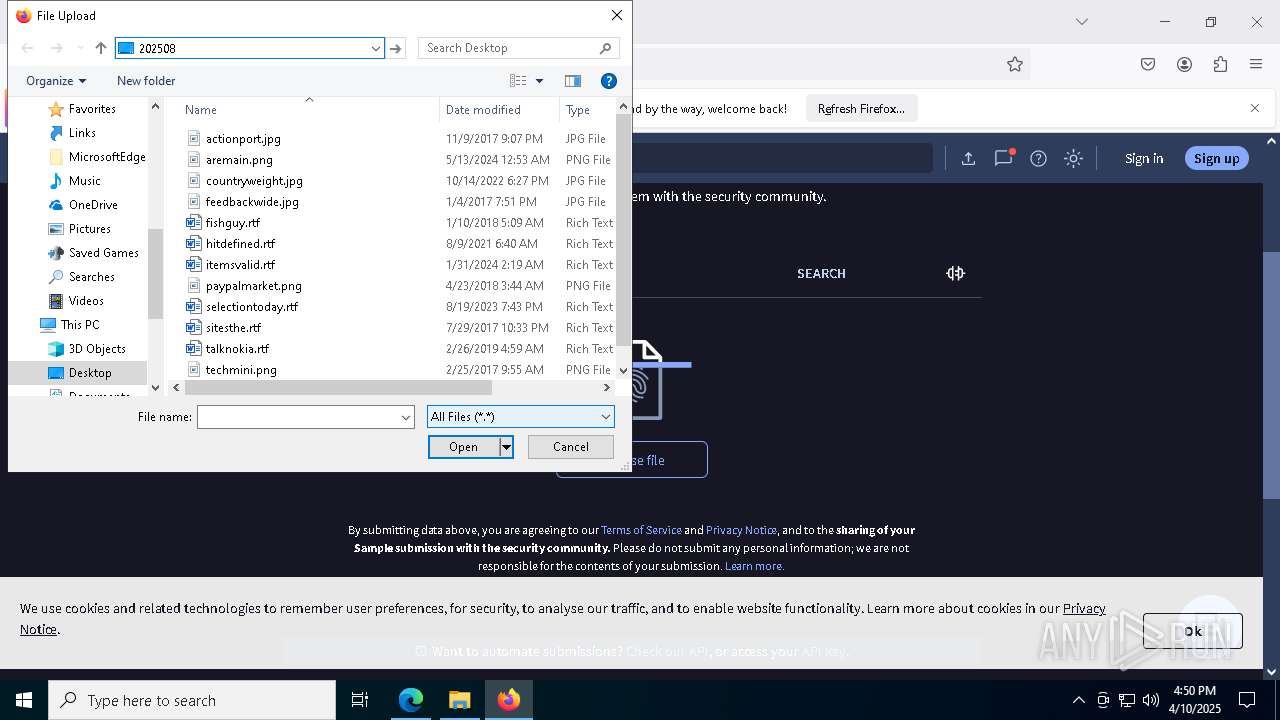Open File Explorer from taskbar
Viewport: 1280px width, 720px height.
[459, 700]
